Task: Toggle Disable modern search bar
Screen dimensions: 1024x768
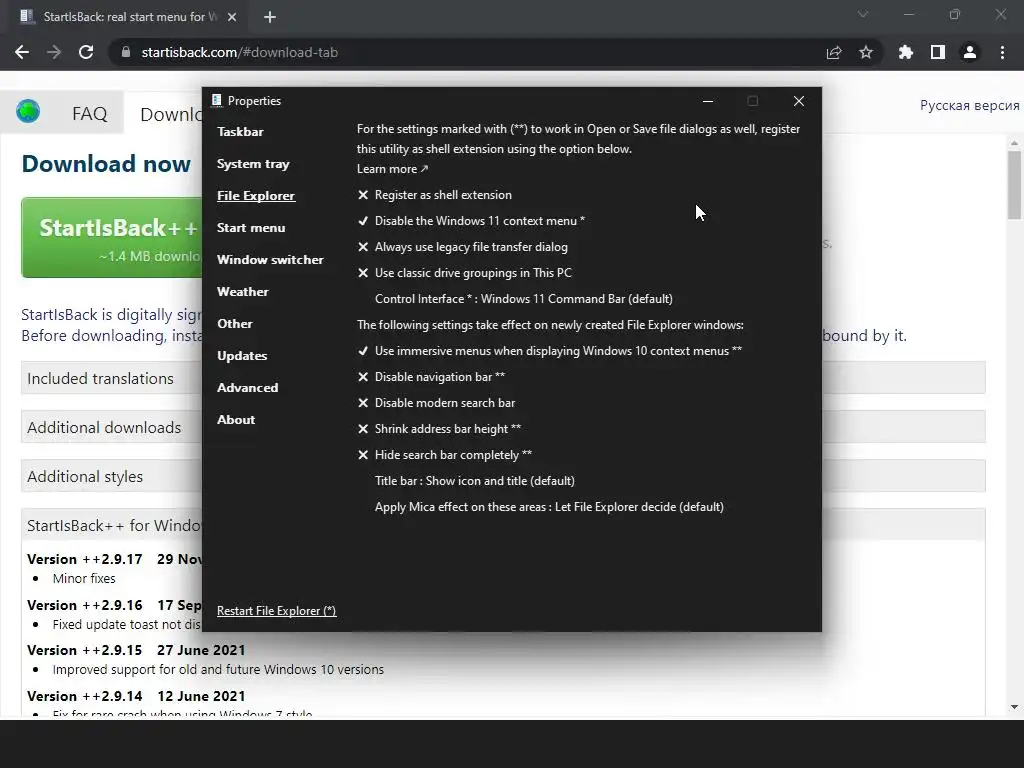Action: [436, 403]
